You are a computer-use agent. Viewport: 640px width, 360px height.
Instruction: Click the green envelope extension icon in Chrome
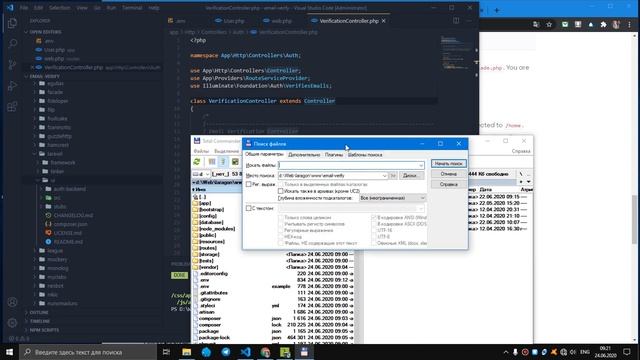point(565,25)
